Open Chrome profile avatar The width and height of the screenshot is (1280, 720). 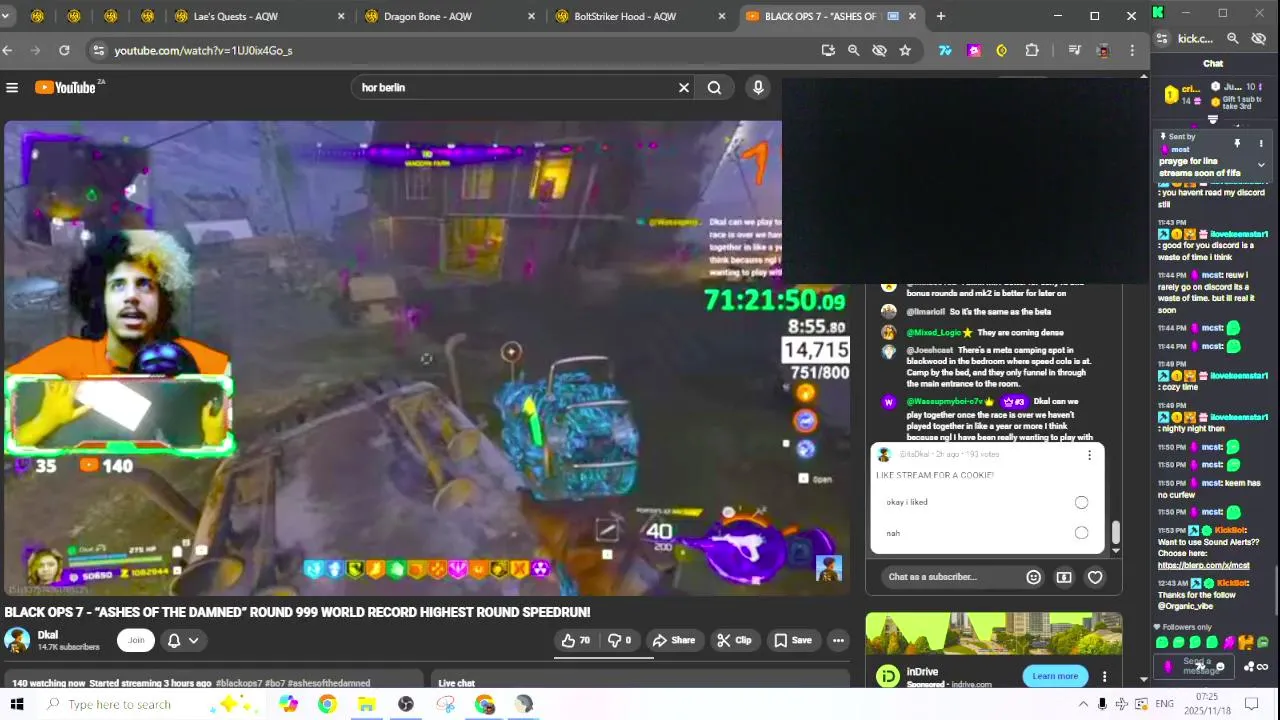coord(1103,50)
